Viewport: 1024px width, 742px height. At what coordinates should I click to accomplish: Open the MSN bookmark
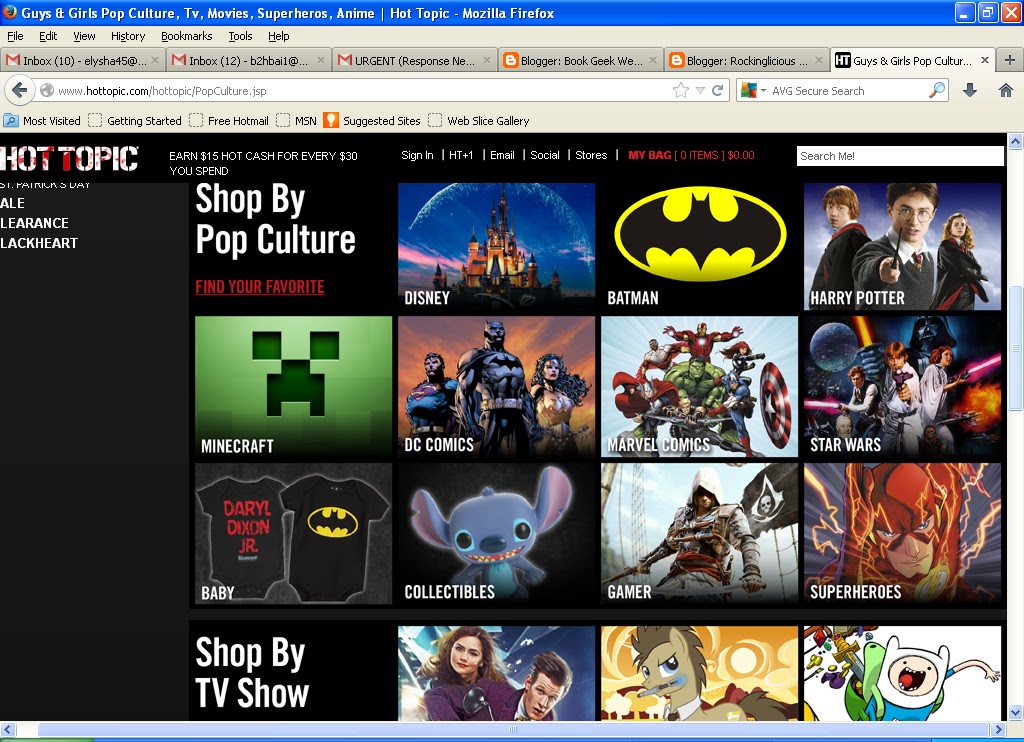click(296, 121)
